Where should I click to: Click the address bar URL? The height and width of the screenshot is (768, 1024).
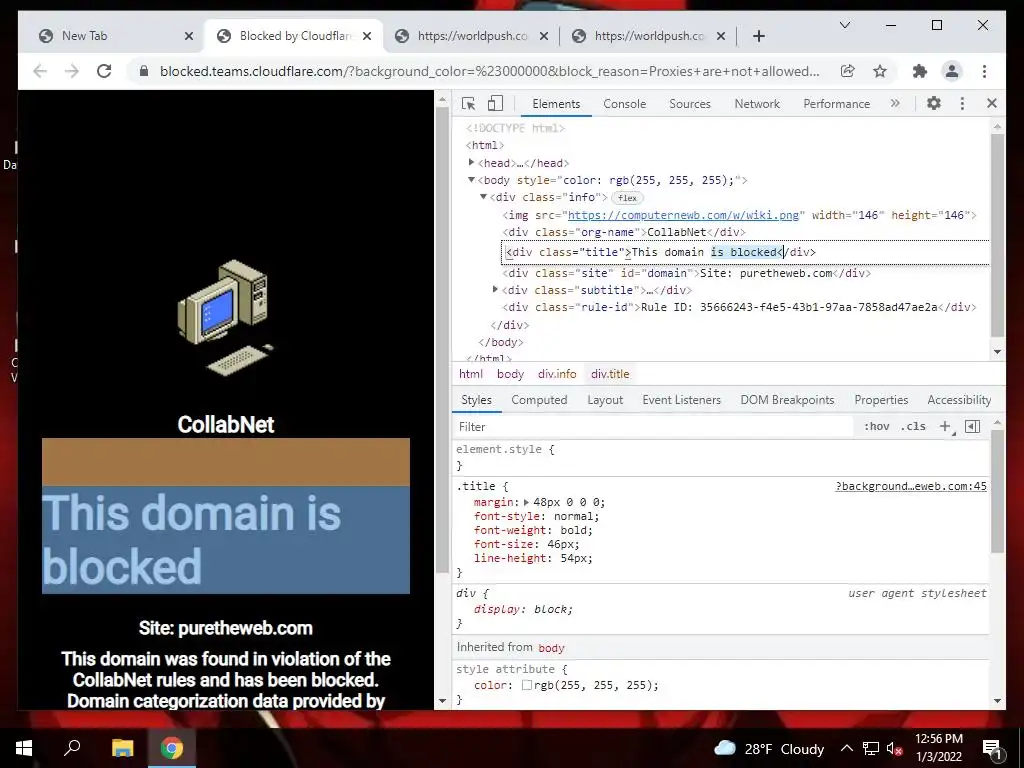point(489,71)
